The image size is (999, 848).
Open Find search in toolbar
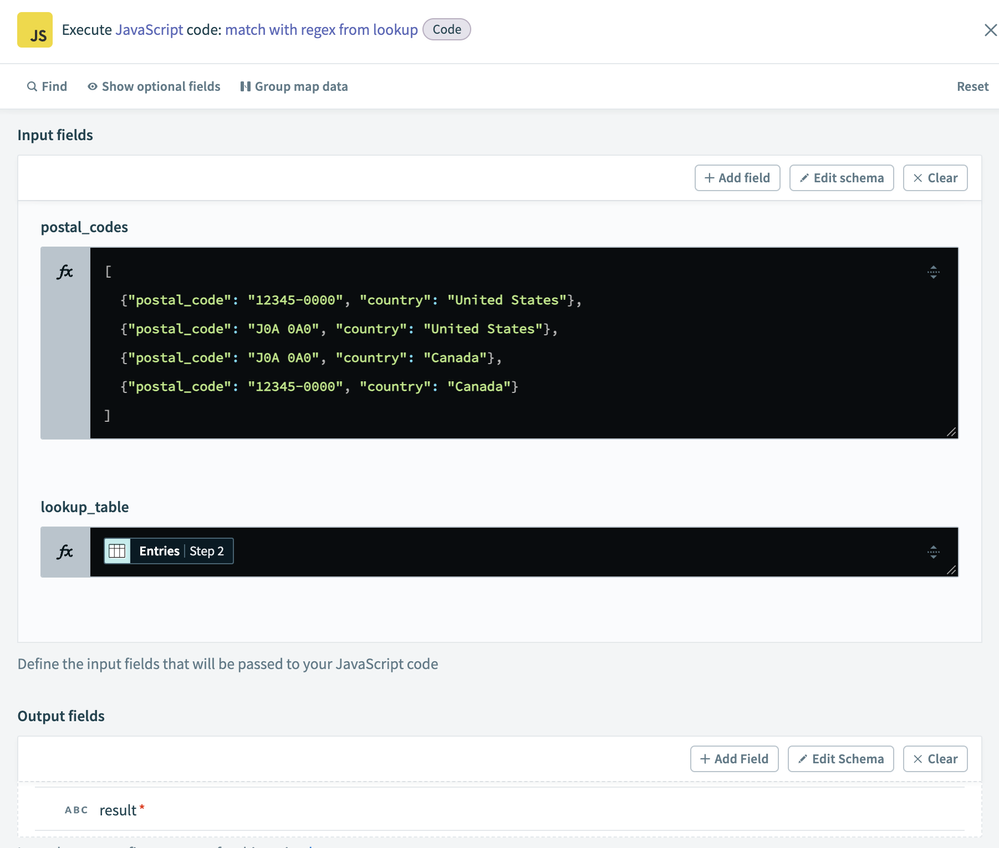(47, 86)
